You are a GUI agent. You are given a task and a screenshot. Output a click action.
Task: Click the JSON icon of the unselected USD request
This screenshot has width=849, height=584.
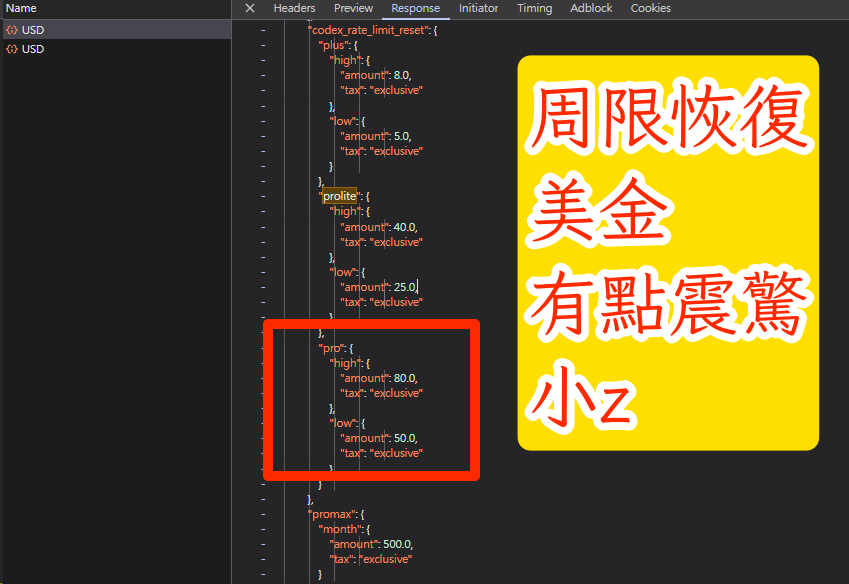(12, 49)
